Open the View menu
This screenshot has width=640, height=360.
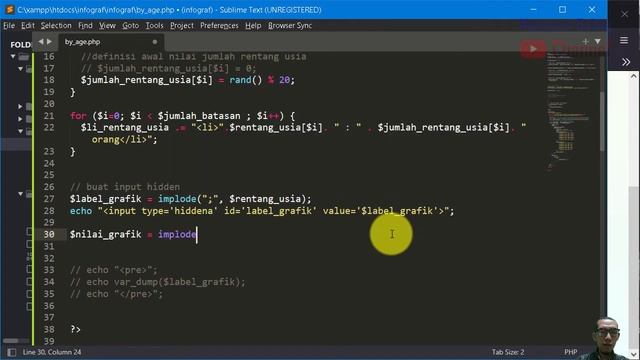coord(107,25)
